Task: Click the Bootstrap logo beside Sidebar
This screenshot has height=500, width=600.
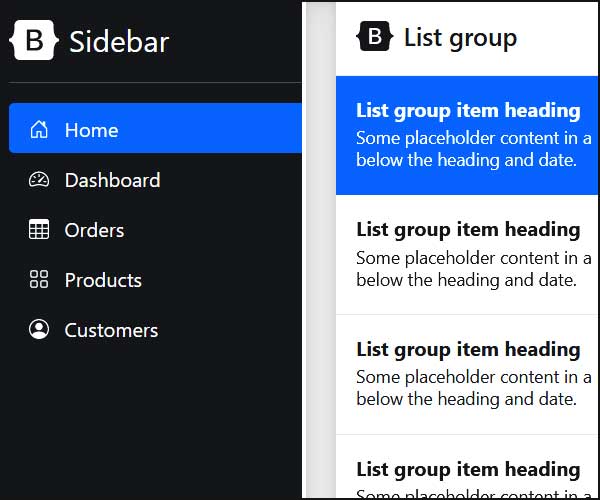Action: pyautogui.click(x=34, y=40)
